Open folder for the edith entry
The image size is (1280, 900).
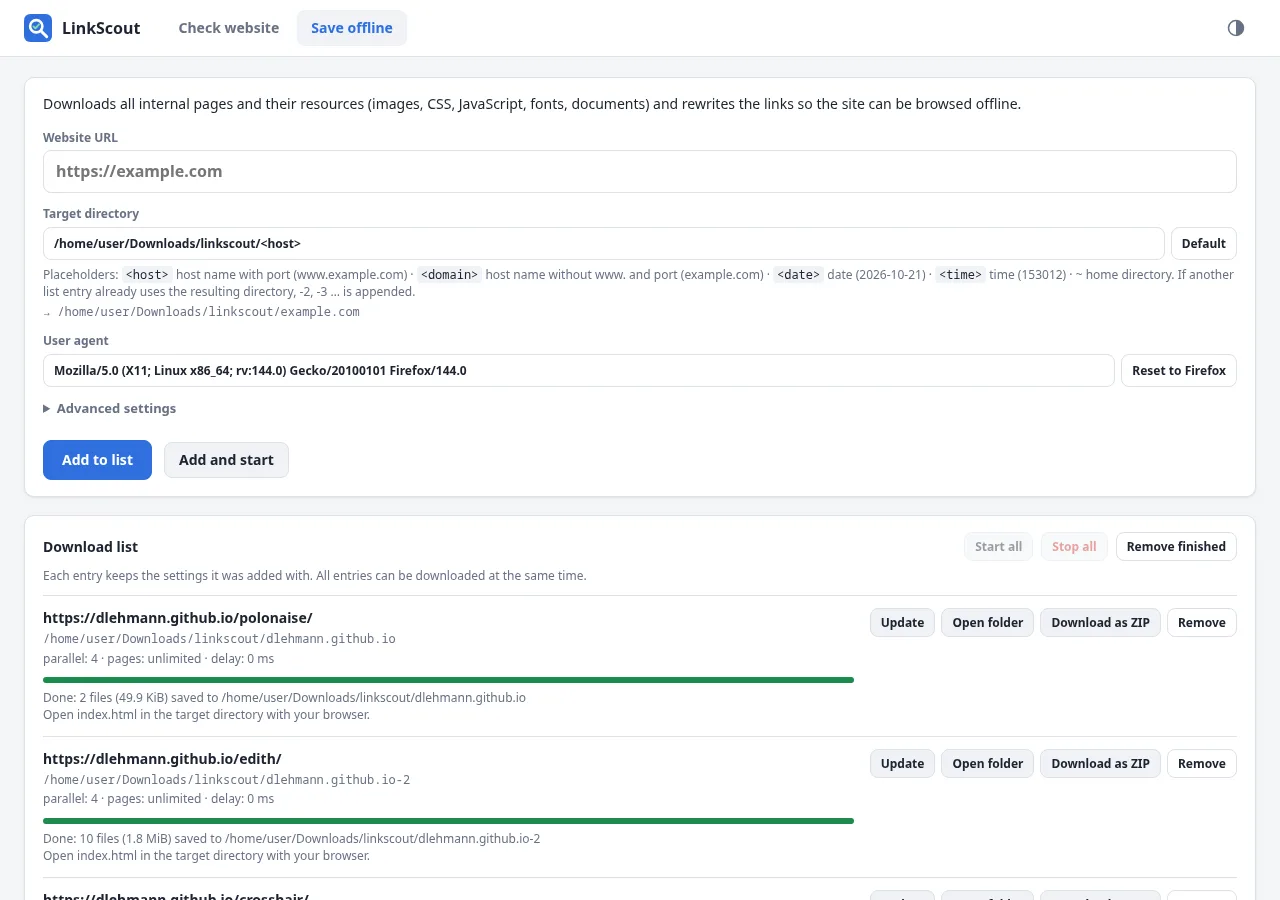coord(988,764)
